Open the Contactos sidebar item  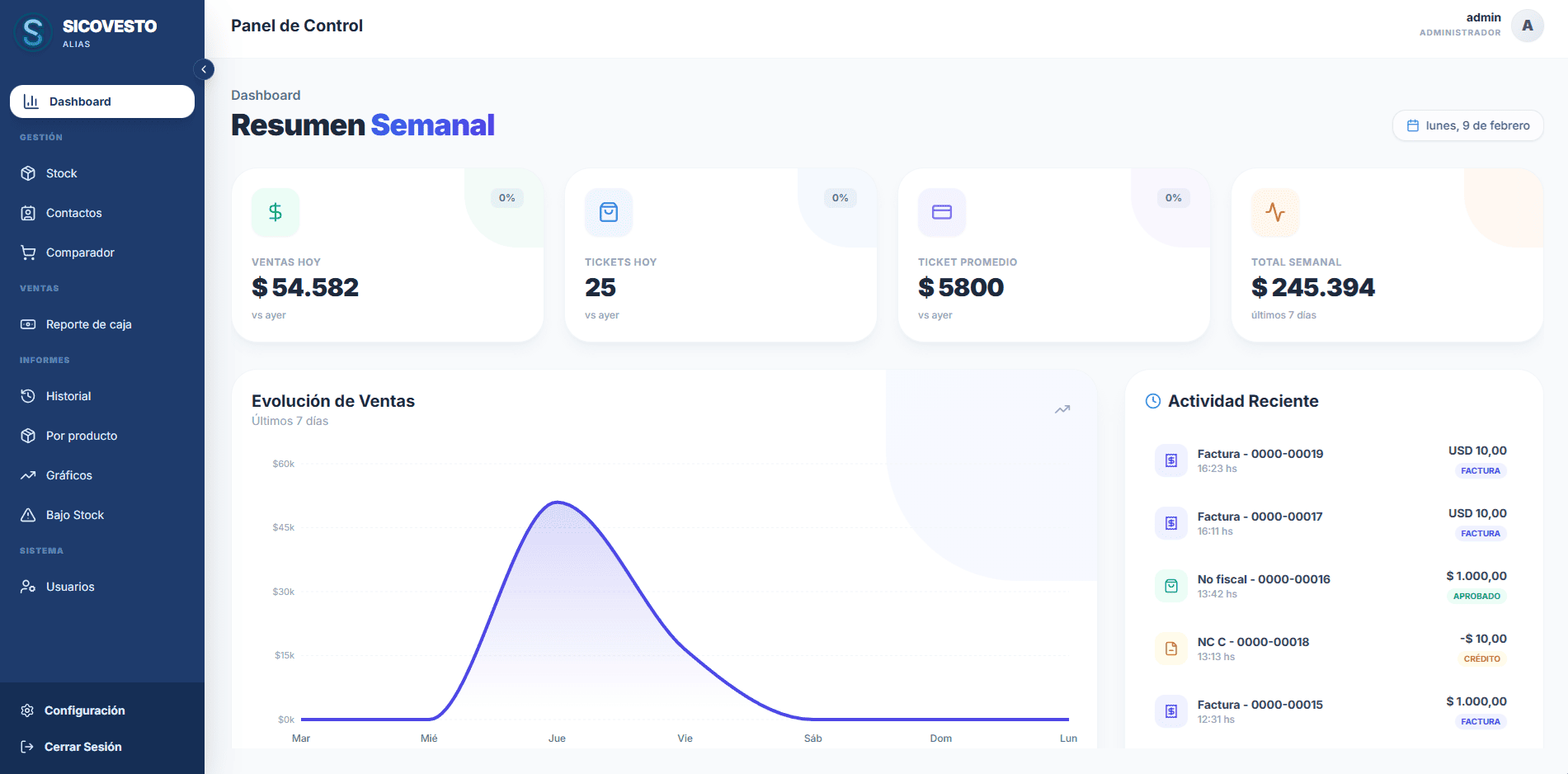point(102,213)
